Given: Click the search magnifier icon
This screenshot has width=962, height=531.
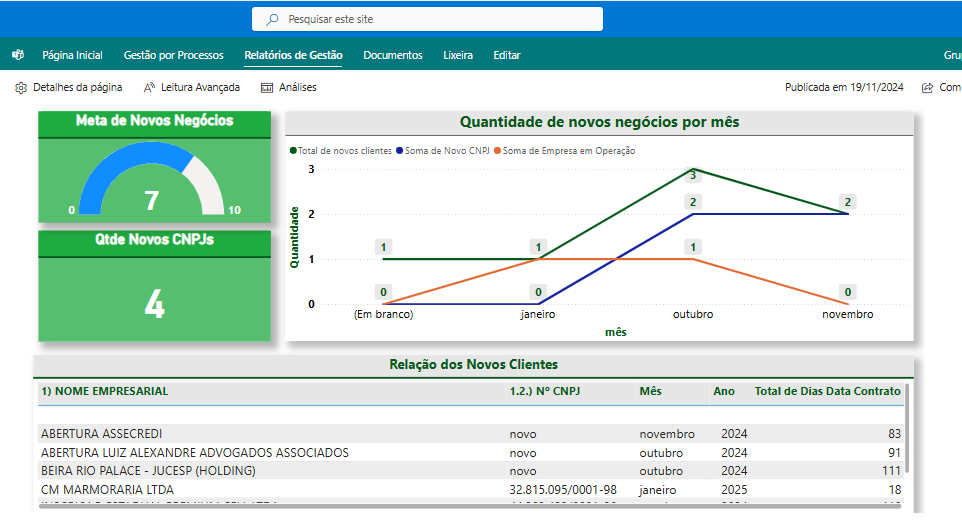Looking at the screenshot, I should point(272,19).
